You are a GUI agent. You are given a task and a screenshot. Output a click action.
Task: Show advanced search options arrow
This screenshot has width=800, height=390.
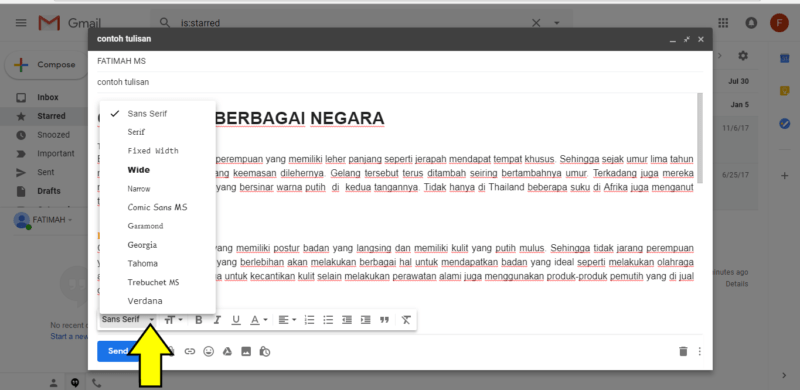click(x=556, y=23)
